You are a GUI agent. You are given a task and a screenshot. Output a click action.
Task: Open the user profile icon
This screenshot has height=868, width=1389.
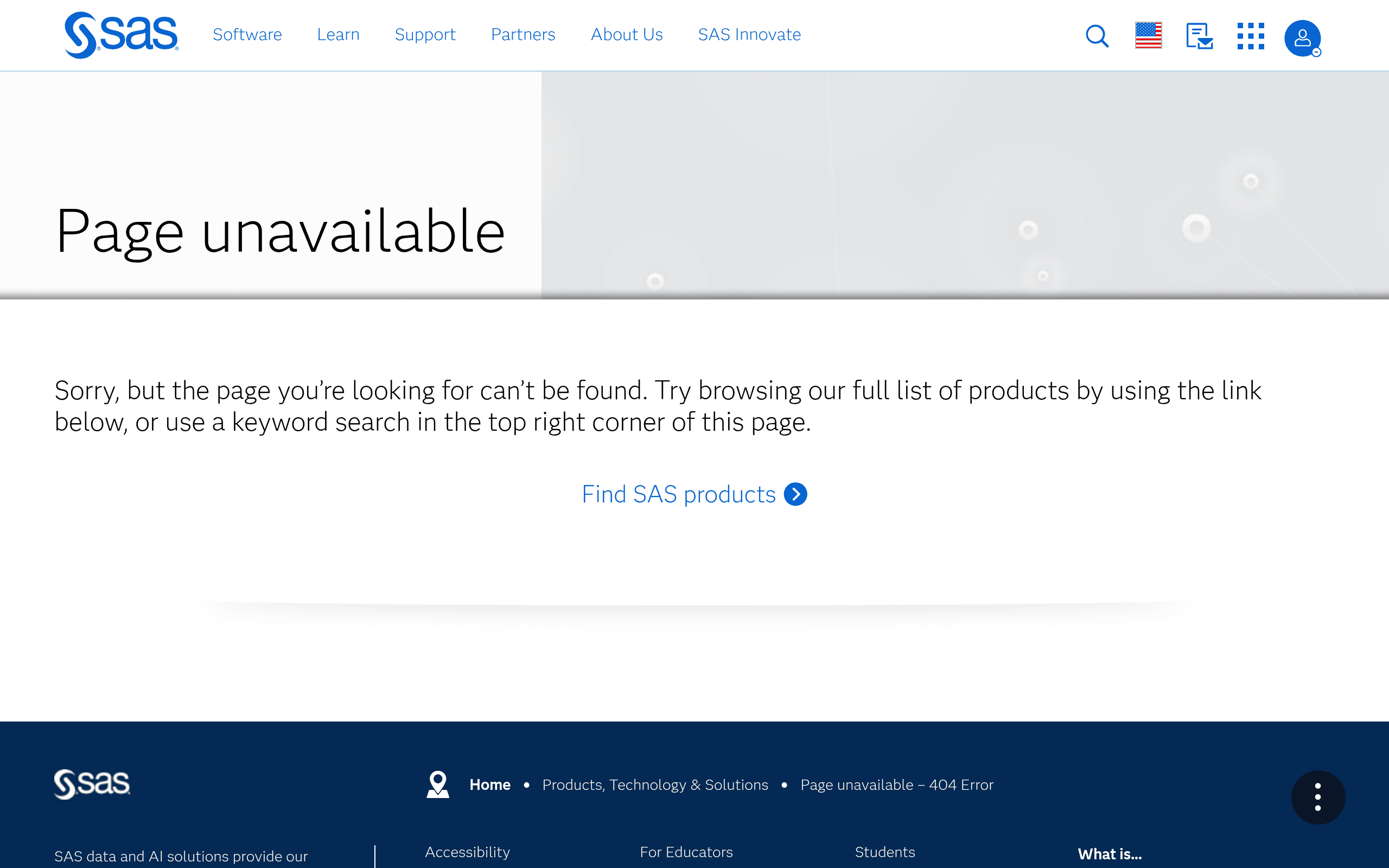click(1302, 38)
